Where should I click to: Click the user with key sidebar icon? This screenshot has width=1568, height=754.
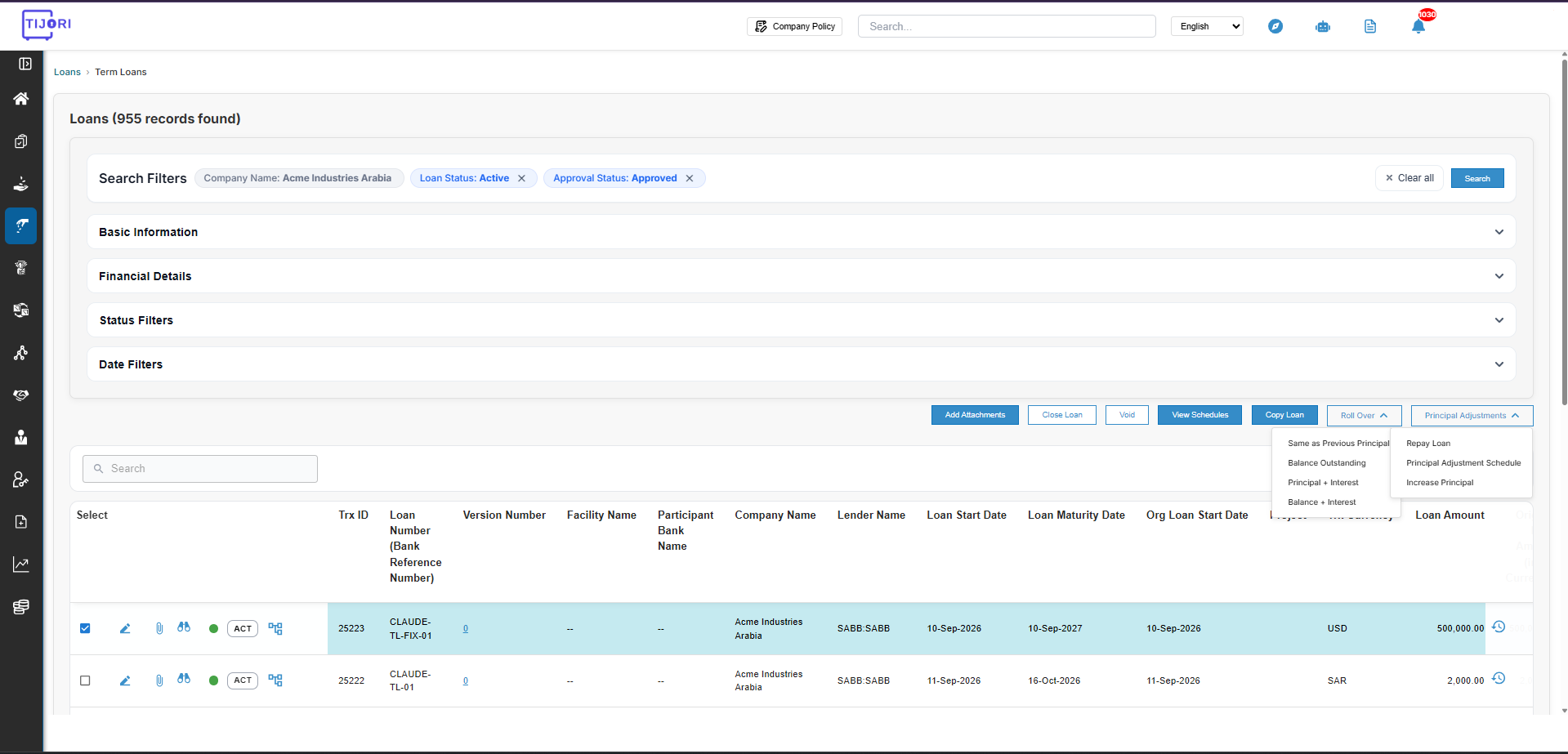click(21, 480)
